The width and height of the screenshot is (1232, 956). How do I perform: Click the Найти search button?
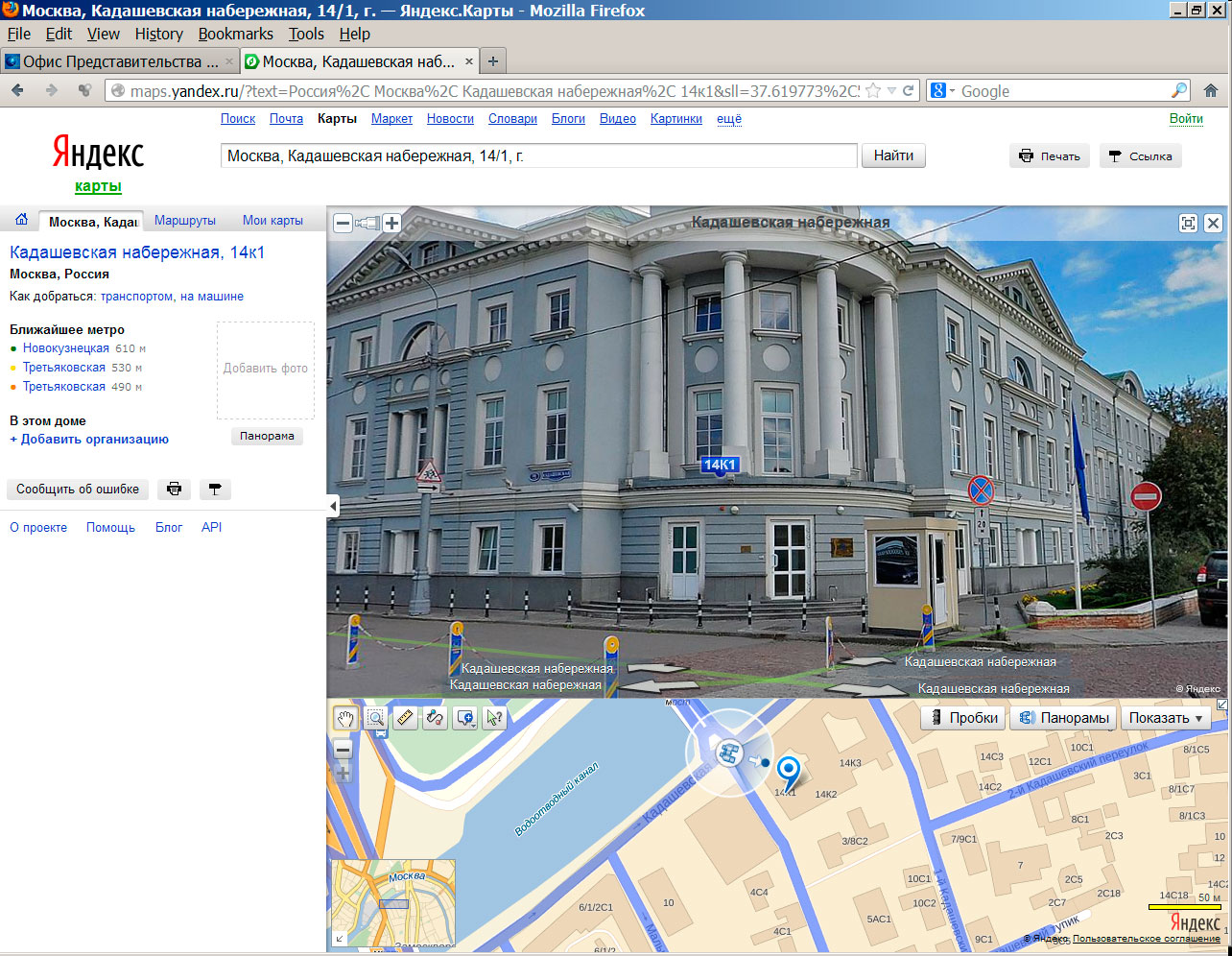[x=893, y=155]
